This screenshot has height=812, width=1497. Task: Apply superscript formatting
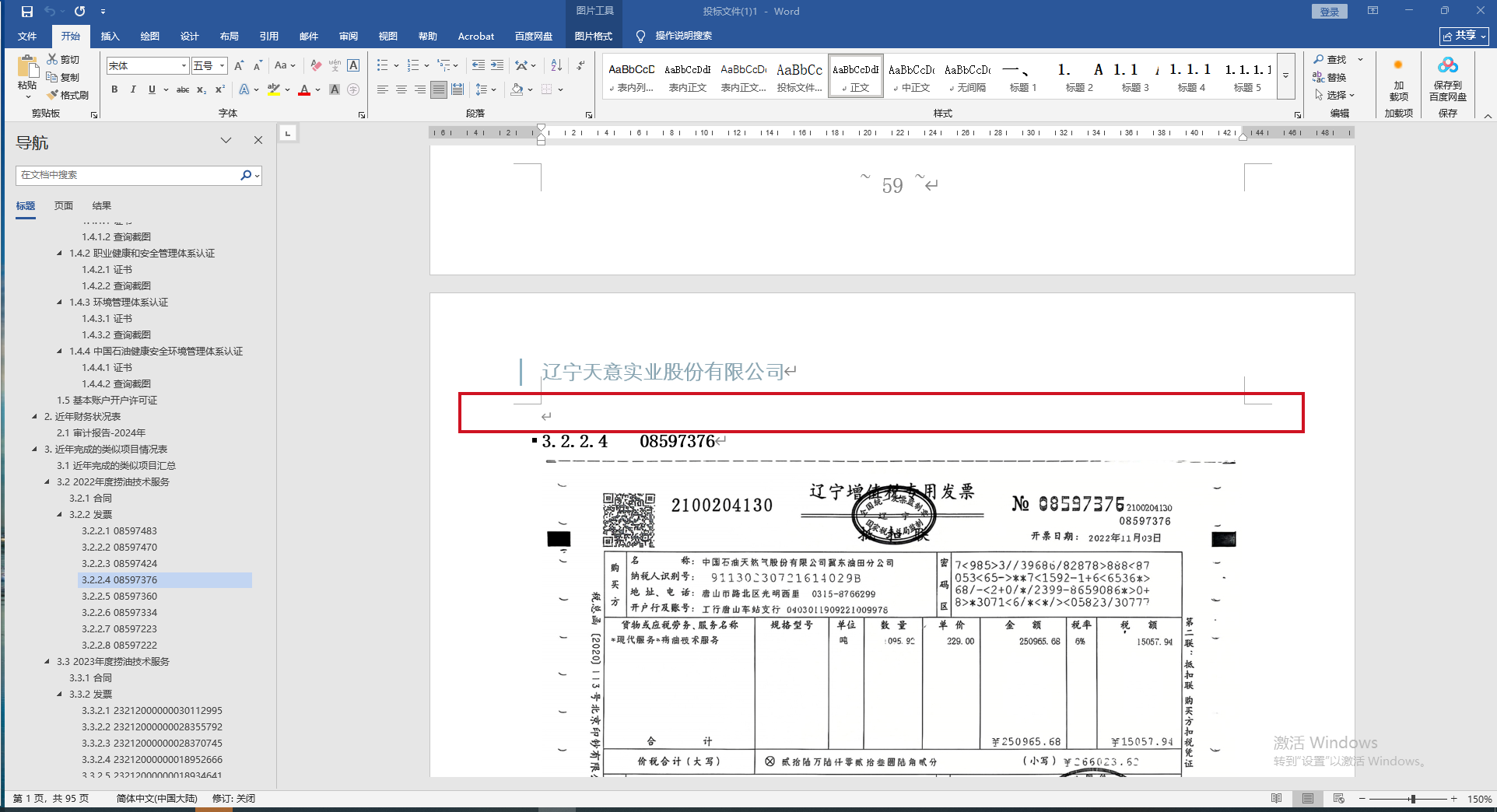tap(220, 90)
